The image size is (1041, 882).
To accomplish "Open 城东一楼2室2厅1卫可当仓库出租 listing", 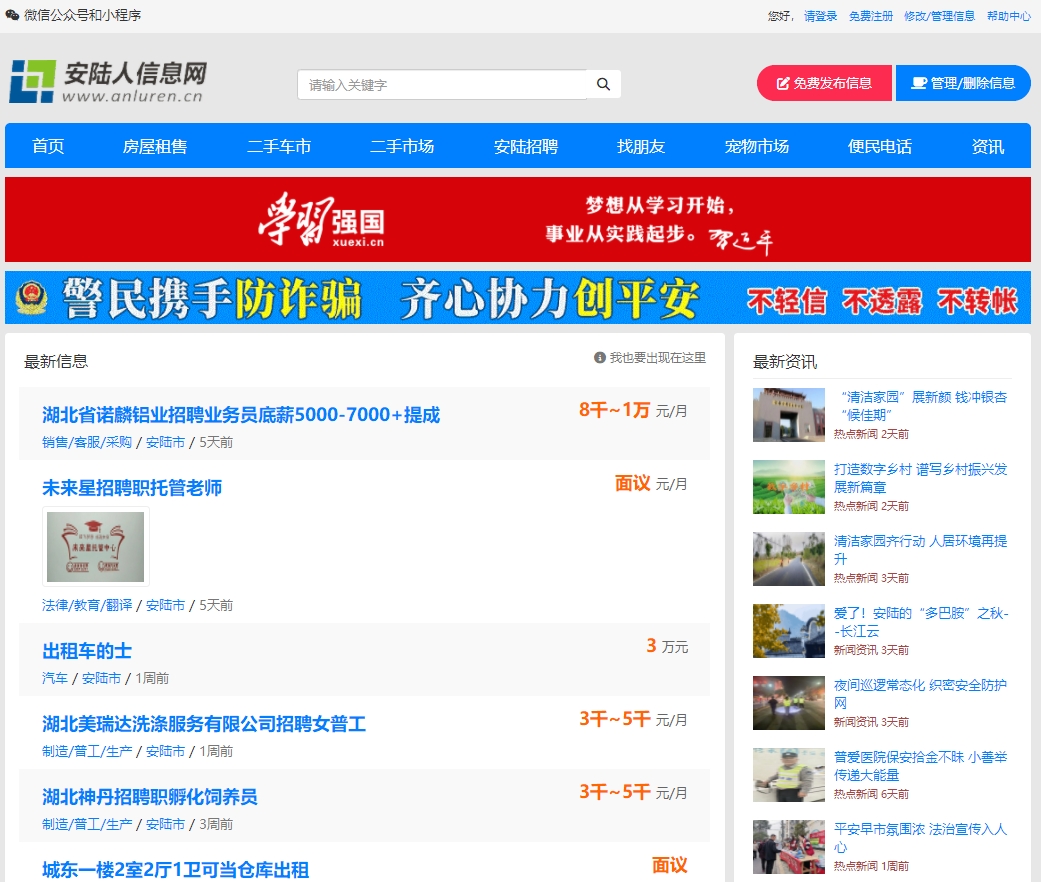I will (175, 869).
